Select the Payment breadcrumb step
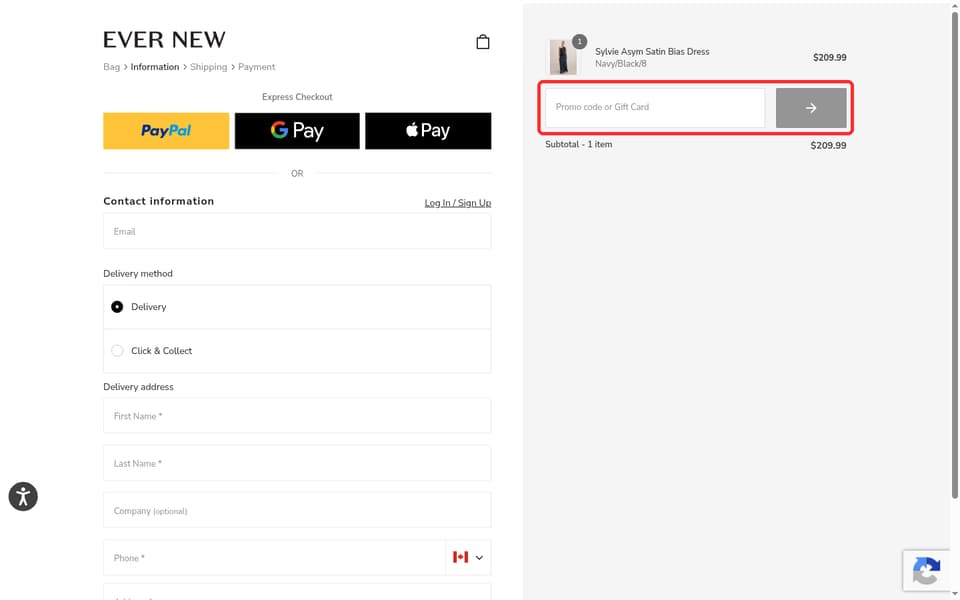Viewport: 960px width, 600px height. pos(257,67)
